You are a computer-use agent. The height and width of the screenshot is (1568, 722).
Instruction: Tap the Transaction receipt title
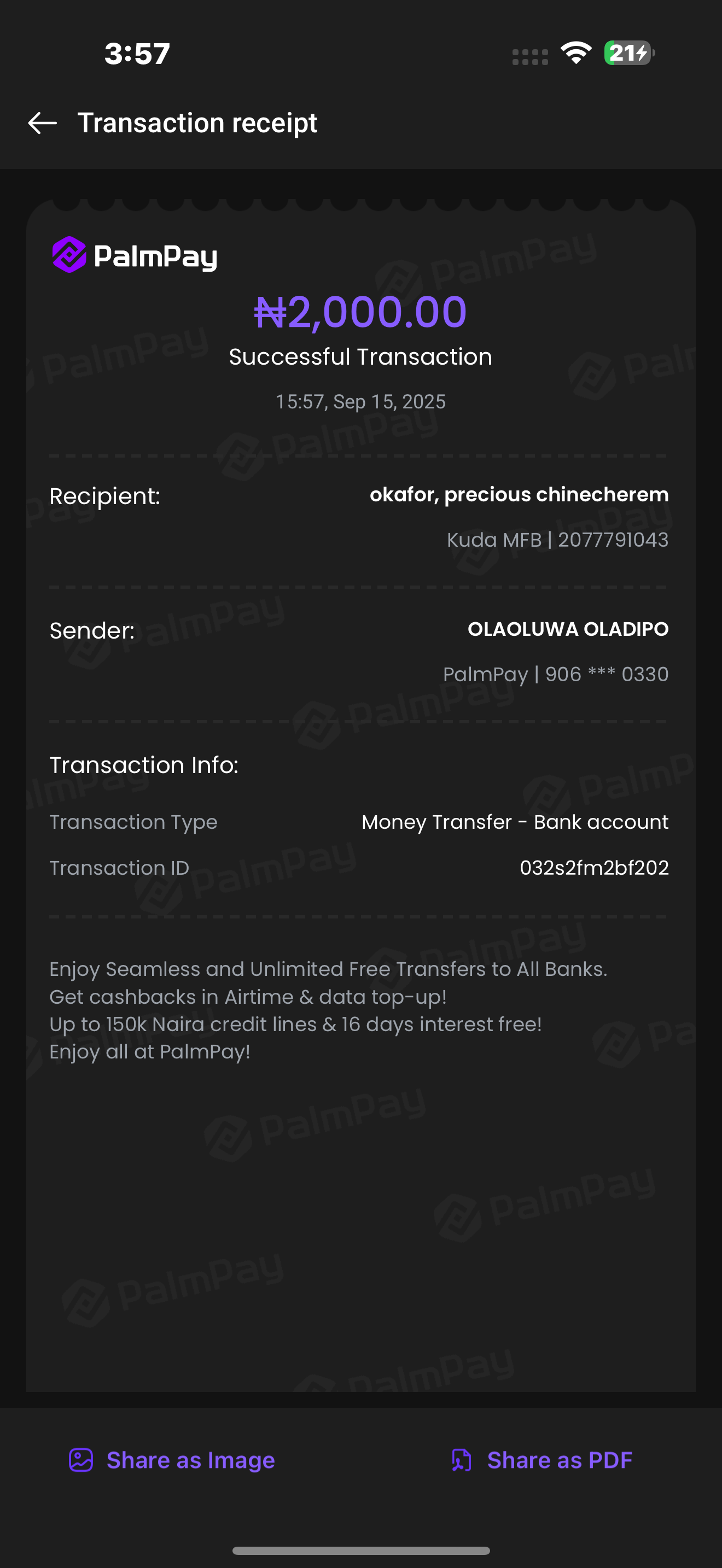click(x=197, y=123)
